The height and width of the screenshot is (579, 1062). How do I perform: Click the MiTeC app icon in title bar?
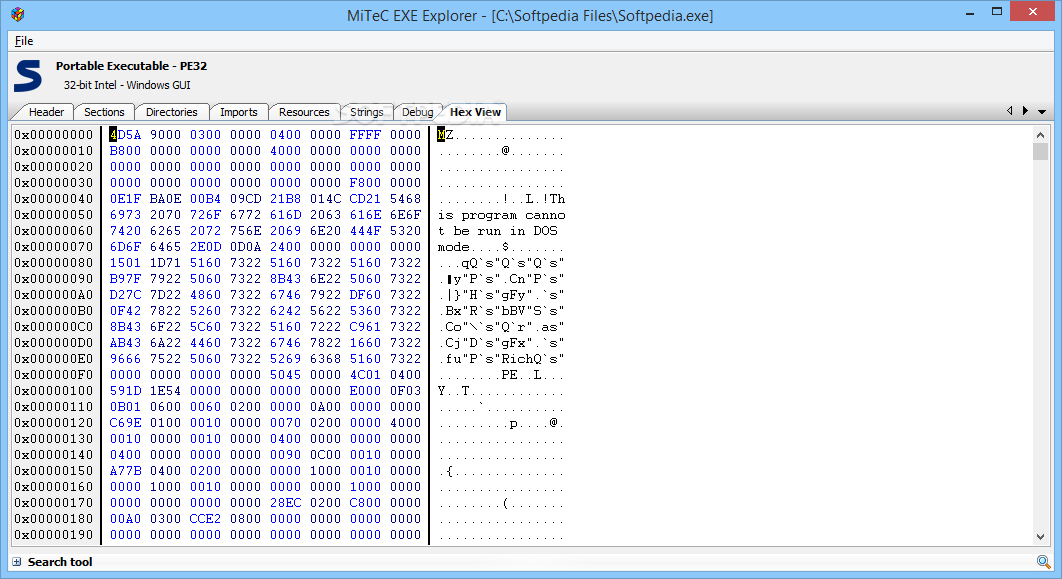tap(18, 14)
